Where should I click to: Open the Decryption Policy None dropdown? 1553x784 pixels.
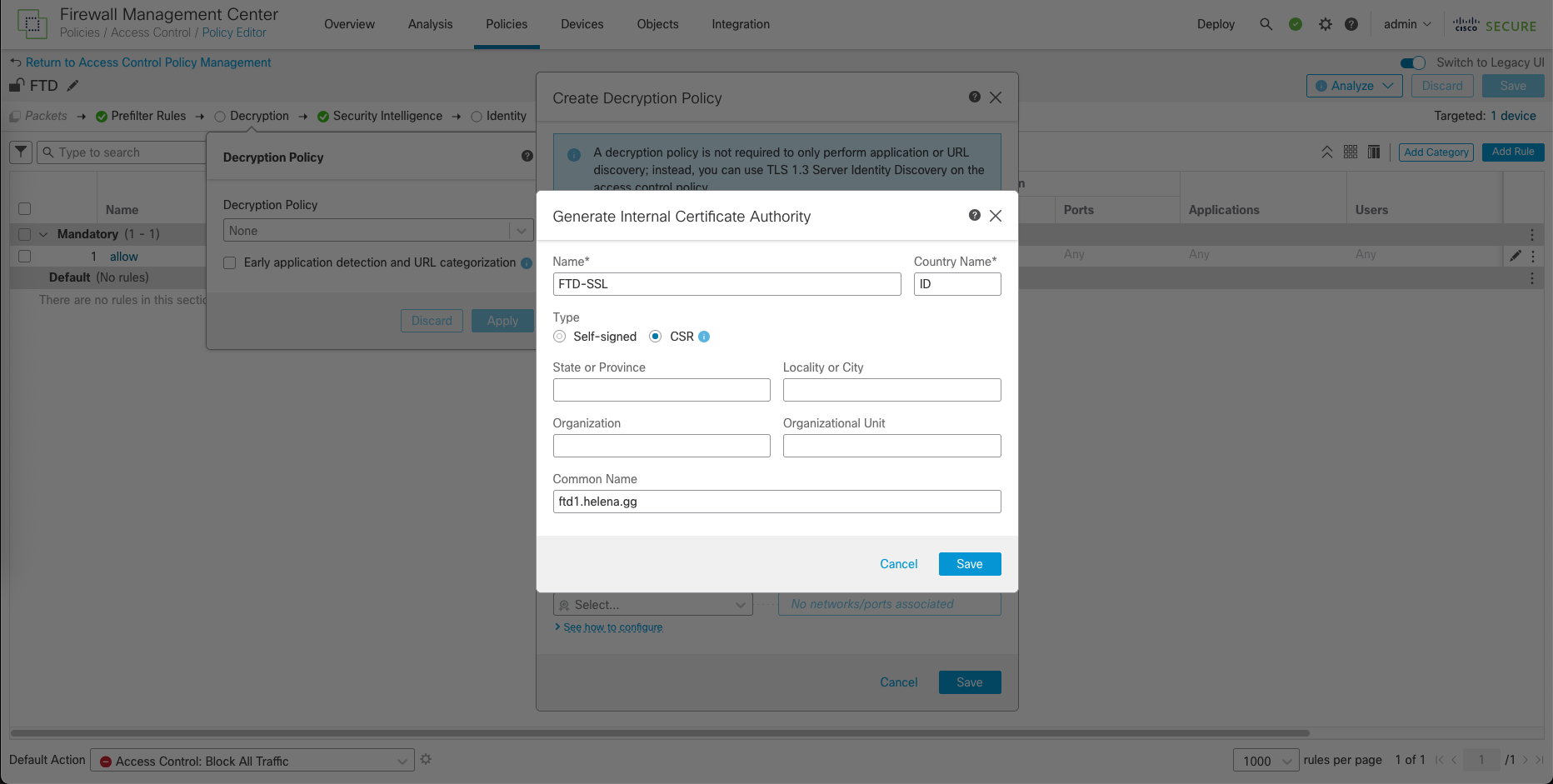377,231
